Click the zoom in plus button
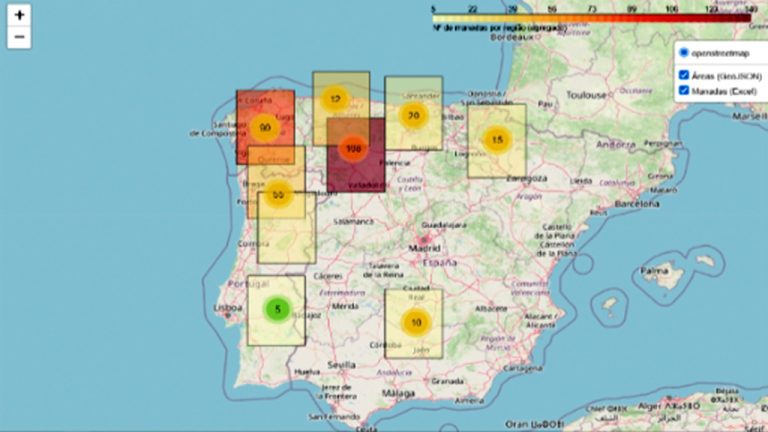Image resolution: width=768 pixels, height=432 pixels. click(19, 16)
